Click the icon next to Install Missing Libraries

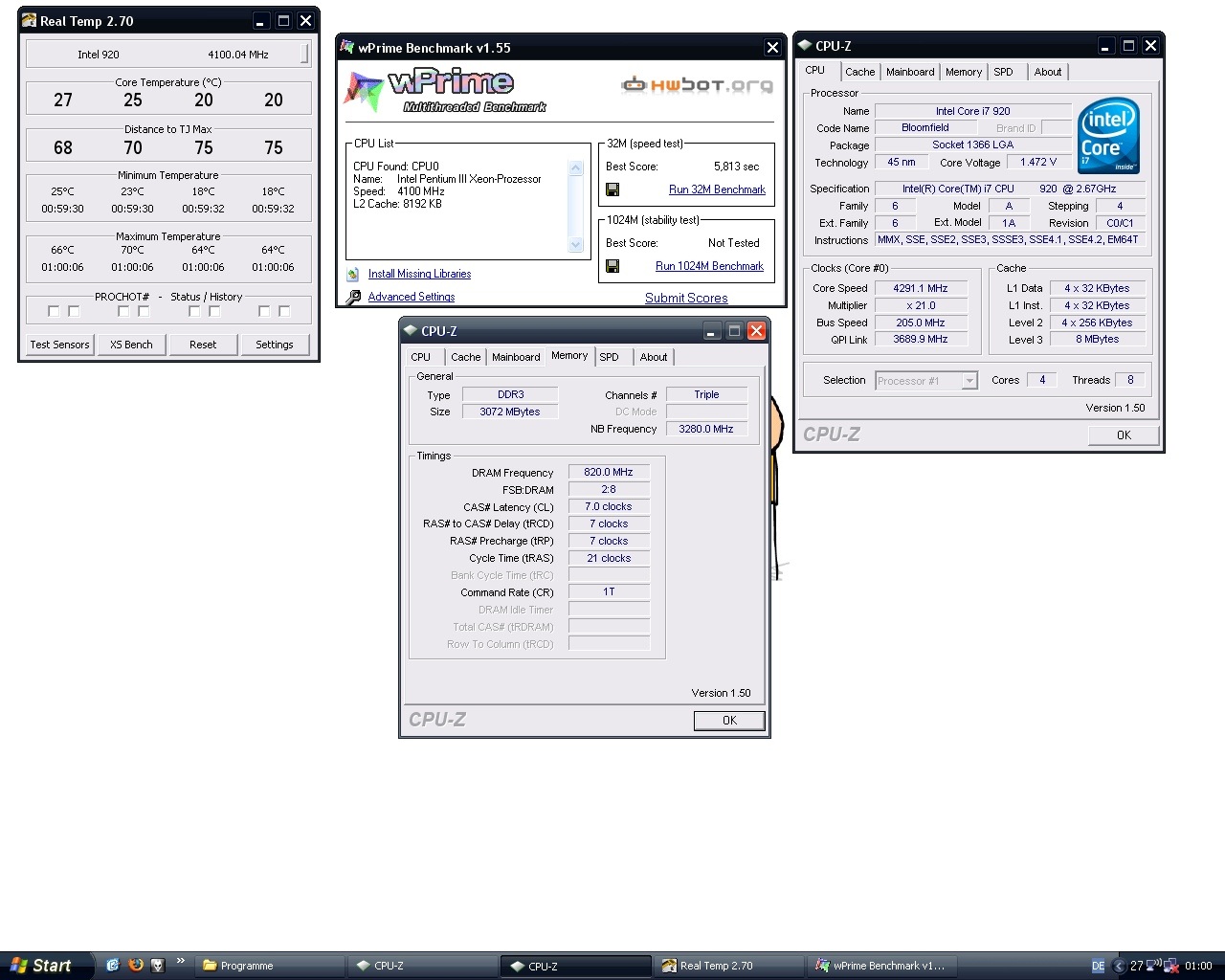pos(353,274)
